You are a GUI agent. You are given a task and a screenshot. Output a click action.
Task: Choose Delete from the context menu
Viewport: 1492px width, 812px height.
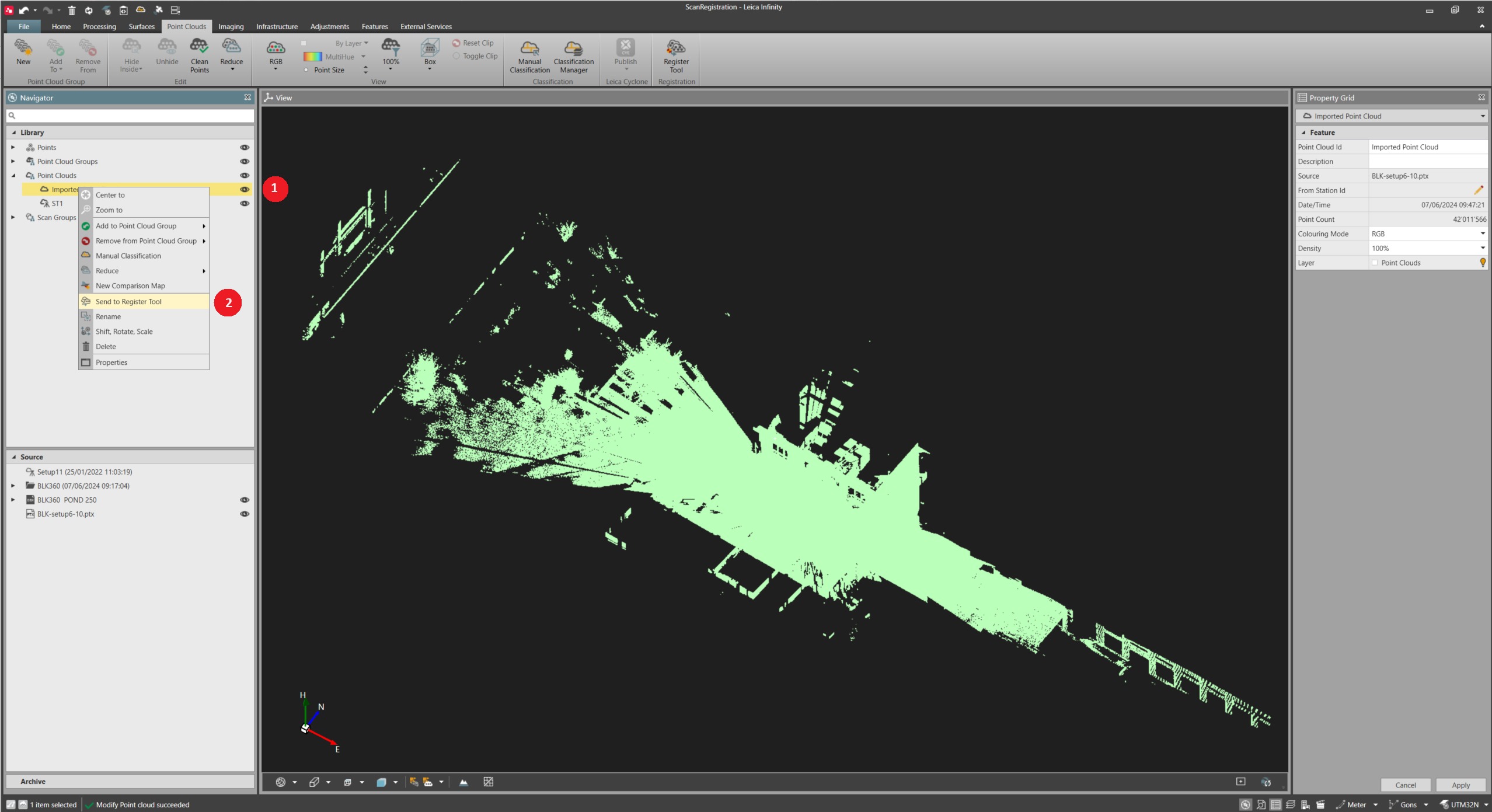[144, 347]
